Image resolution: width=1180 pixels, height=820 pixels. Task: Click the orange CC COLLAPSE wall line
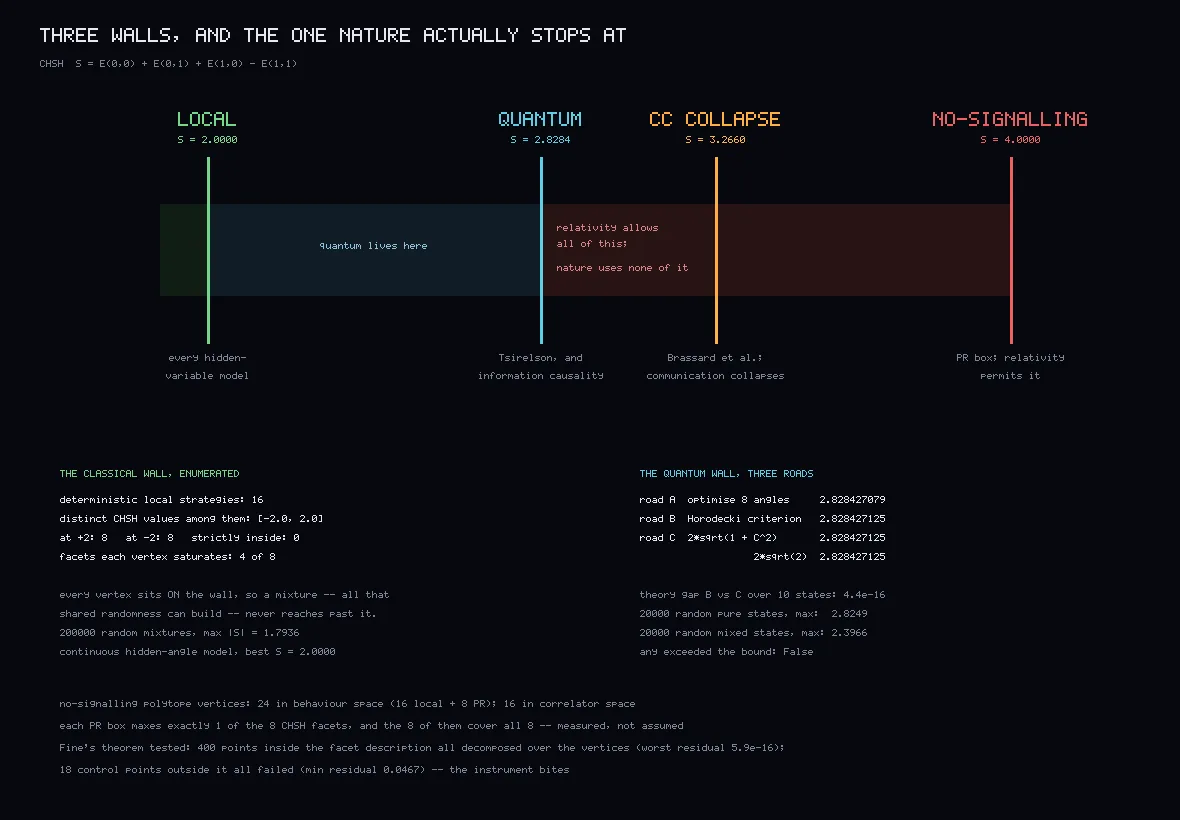[716, 250]
